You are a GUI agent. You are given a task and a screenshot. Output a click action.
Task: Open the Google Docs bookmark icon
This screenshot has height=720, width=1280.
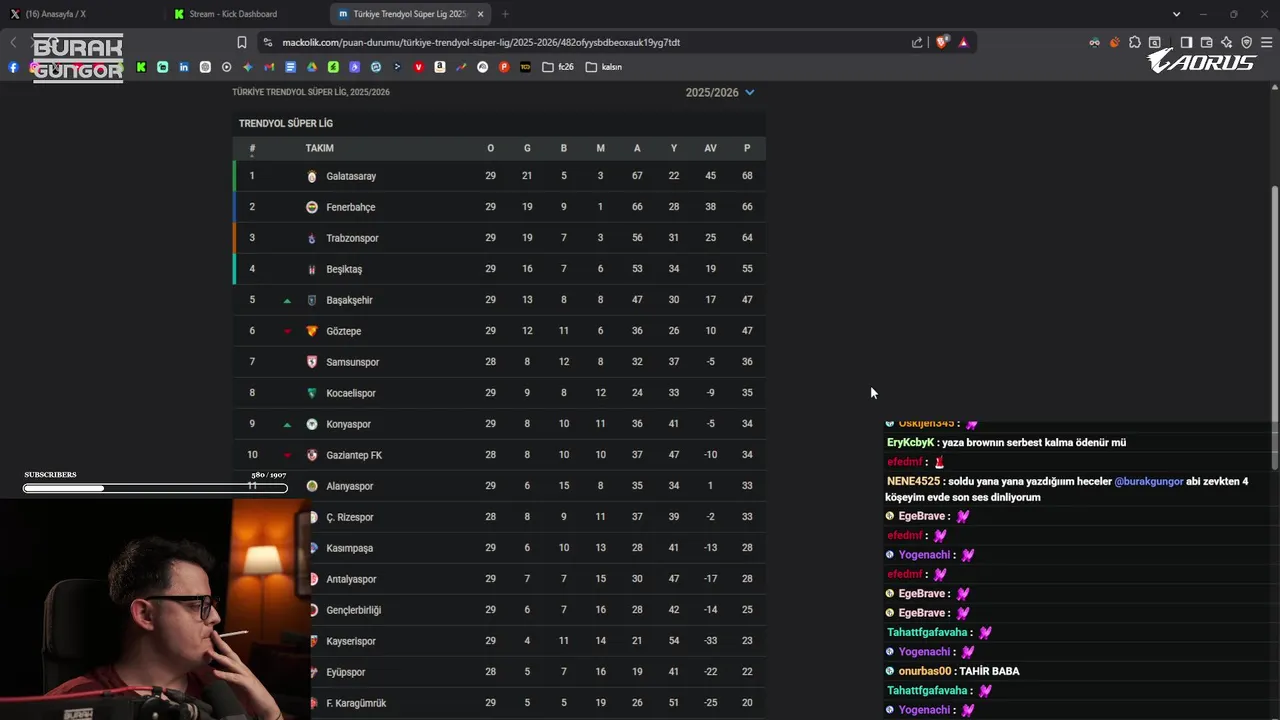[290, 67]
